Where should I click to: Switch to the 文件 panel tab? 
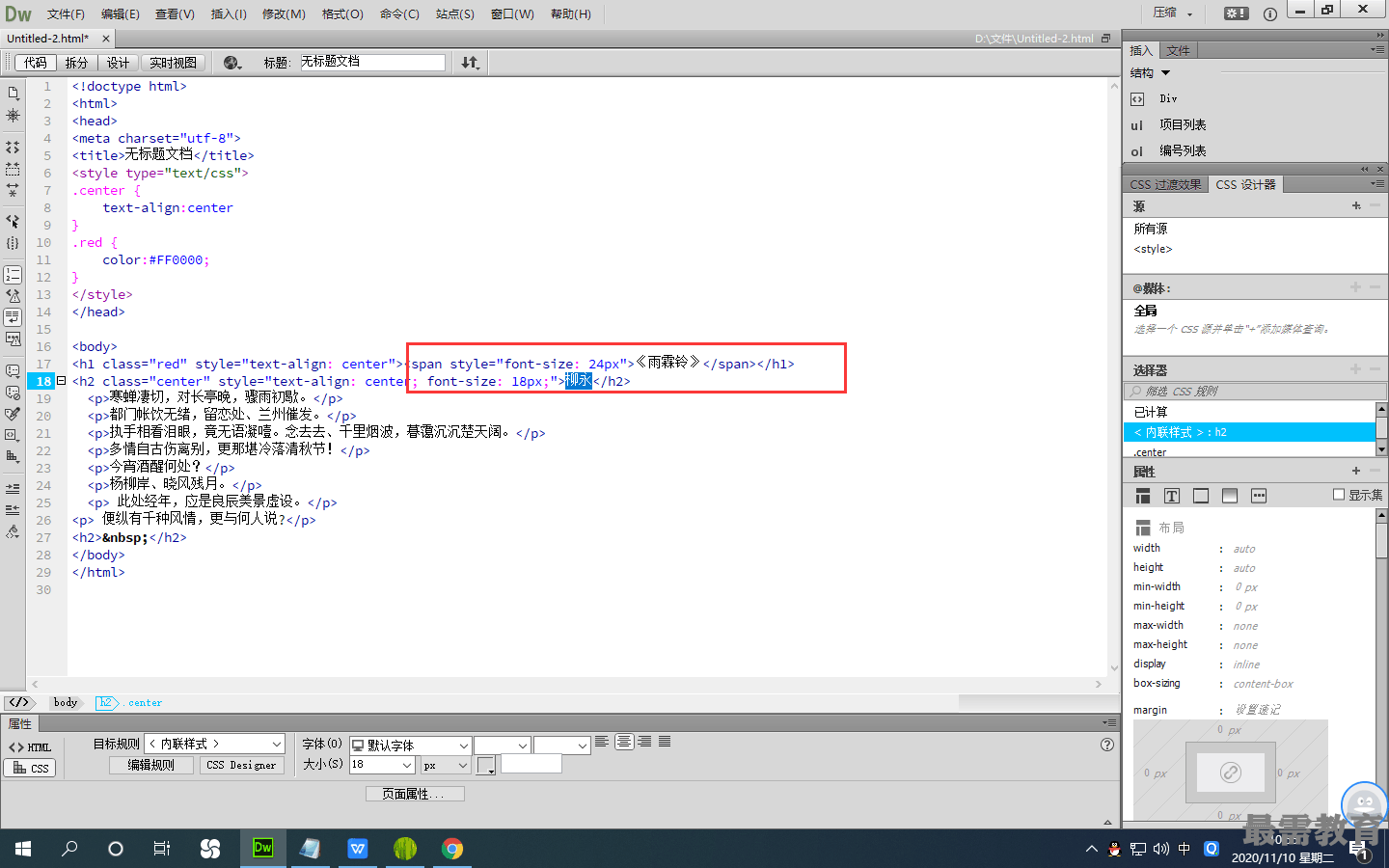pyautogui.click(x=1178, y=50)
